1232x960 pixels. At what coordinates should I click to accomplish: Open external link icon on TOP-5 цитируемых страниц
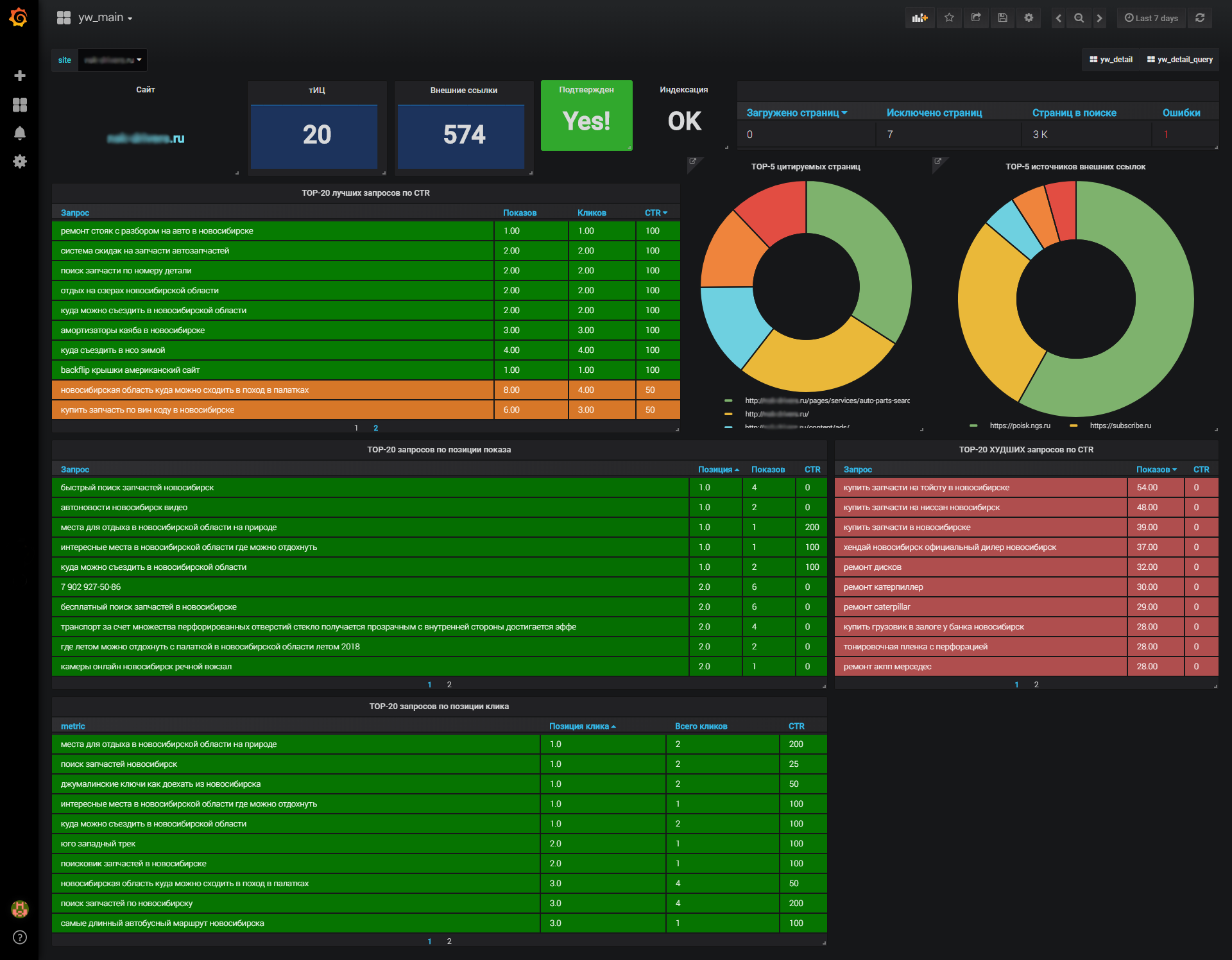(x=692, y=161)
